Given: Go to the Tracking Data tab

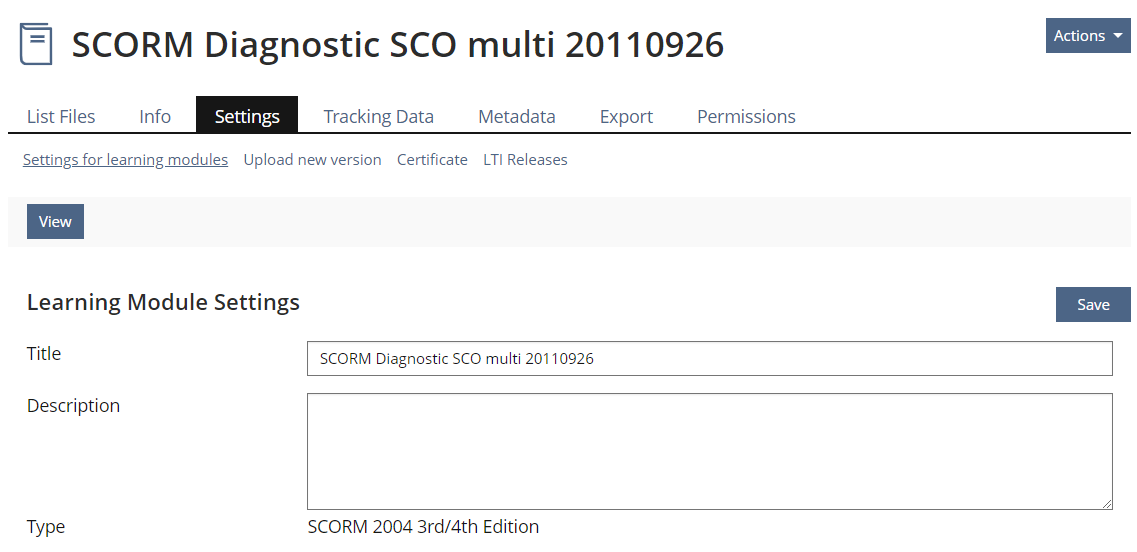Looking at the screenshot, I should 378,117.
